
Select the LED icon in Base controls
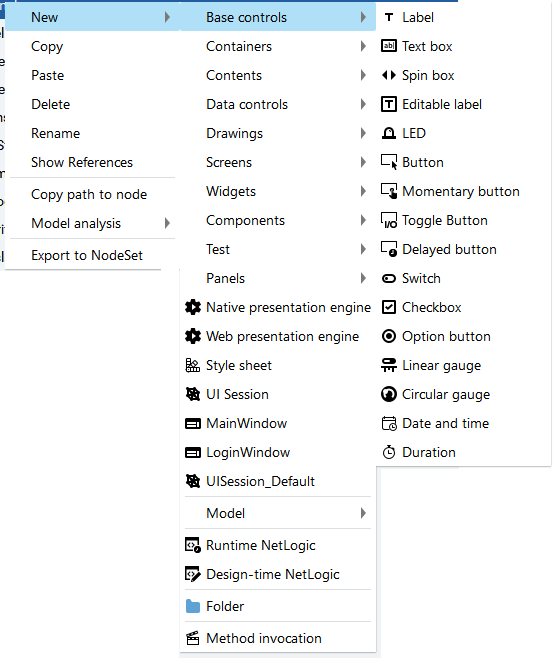pos(389,133)
